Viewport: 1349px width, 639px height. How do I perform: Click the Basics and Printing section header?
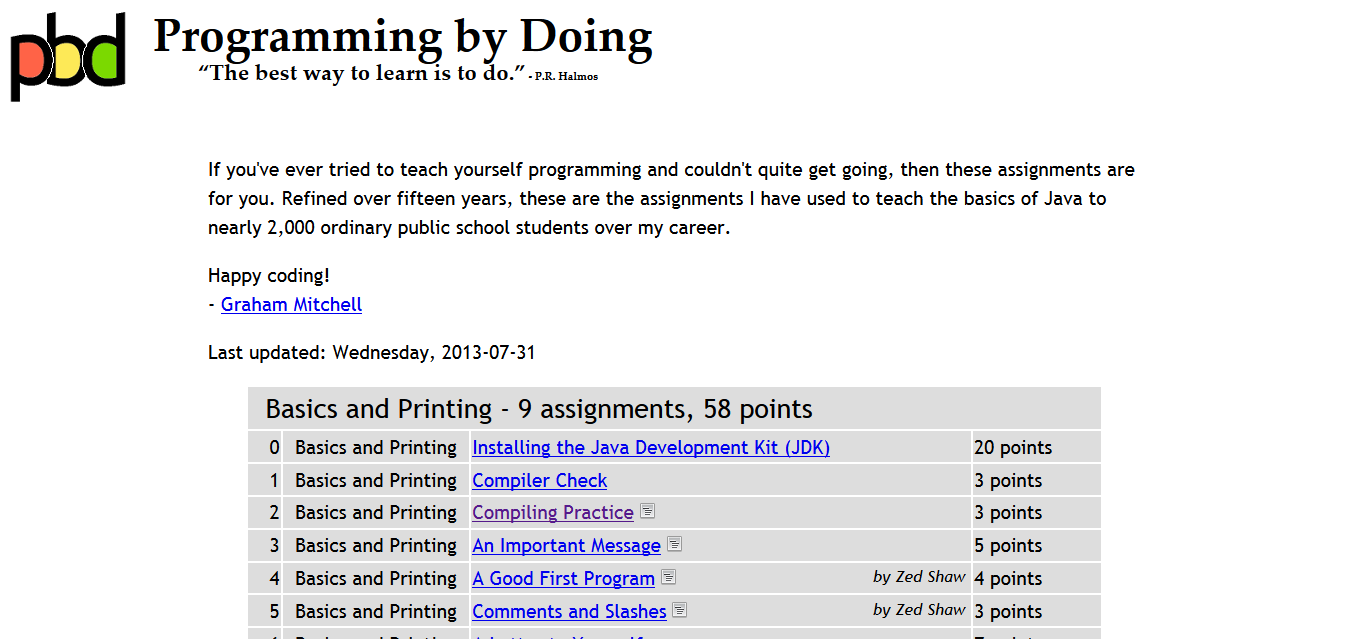coord(538,408)
